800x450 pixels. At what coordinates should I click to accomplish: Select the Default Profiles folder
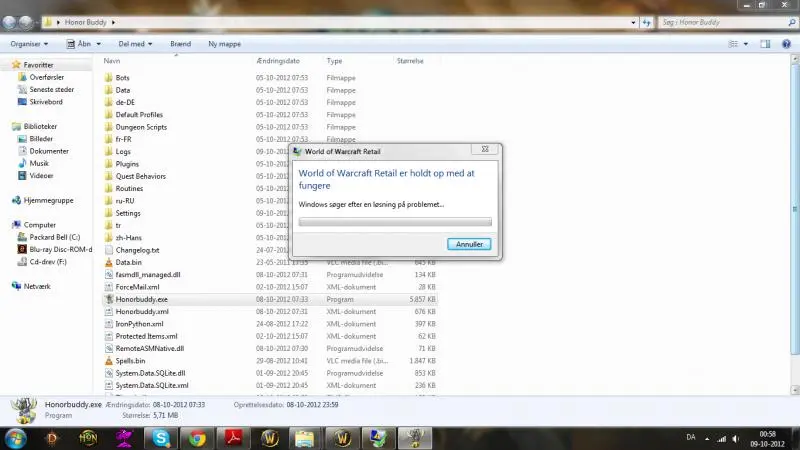[139, 115]
